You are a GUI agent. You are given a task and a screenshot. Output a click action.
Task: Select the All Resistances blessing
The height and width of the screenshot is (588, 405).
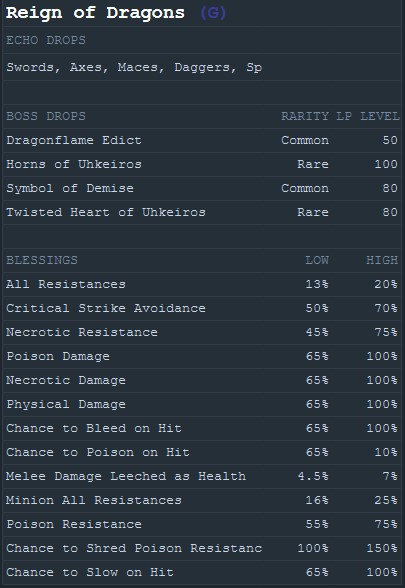tap(66, 284)
